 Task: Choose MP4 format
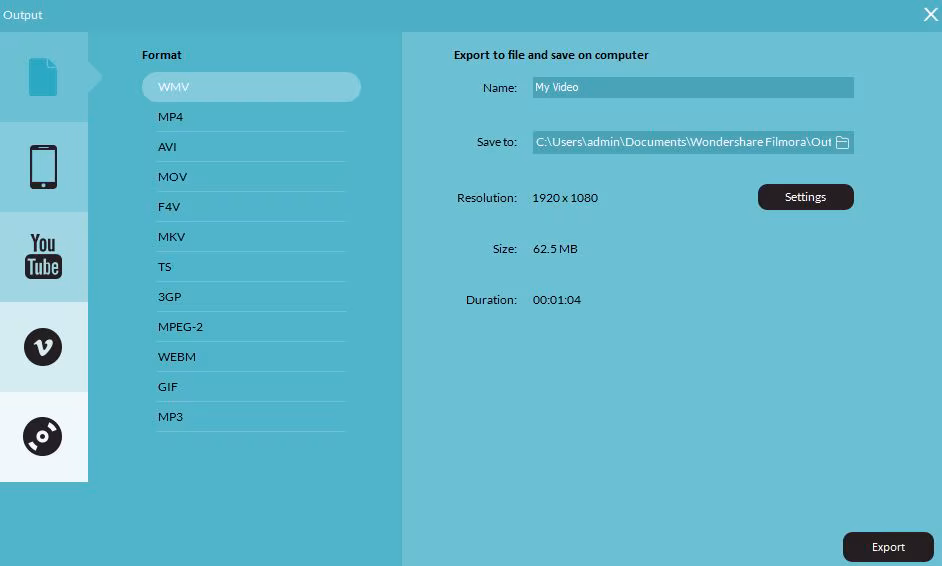click(251, 117)
